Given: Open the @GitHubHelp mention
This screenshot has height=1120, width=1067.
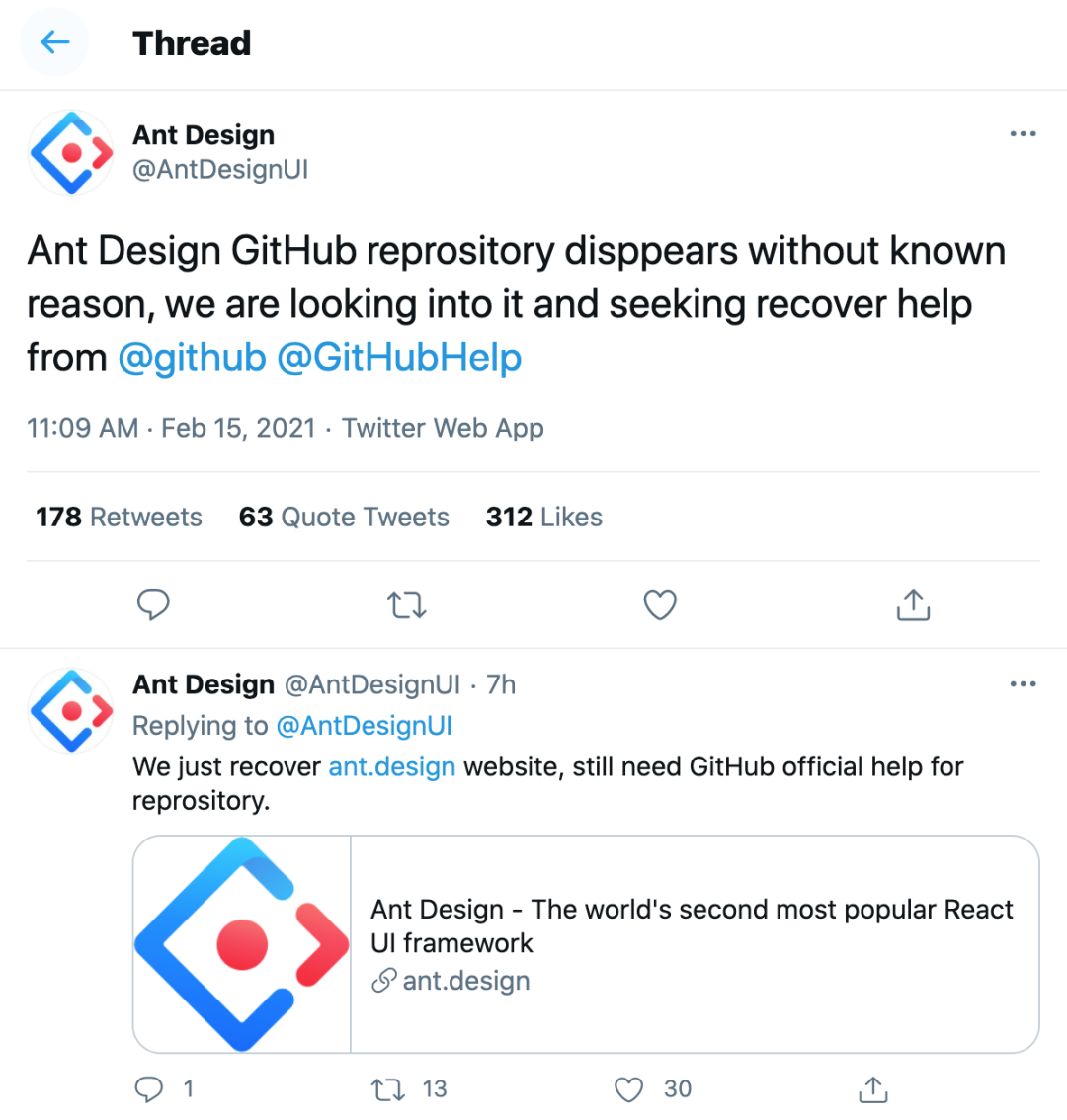Looking at the screenshot, I should [x=399, y=358].
